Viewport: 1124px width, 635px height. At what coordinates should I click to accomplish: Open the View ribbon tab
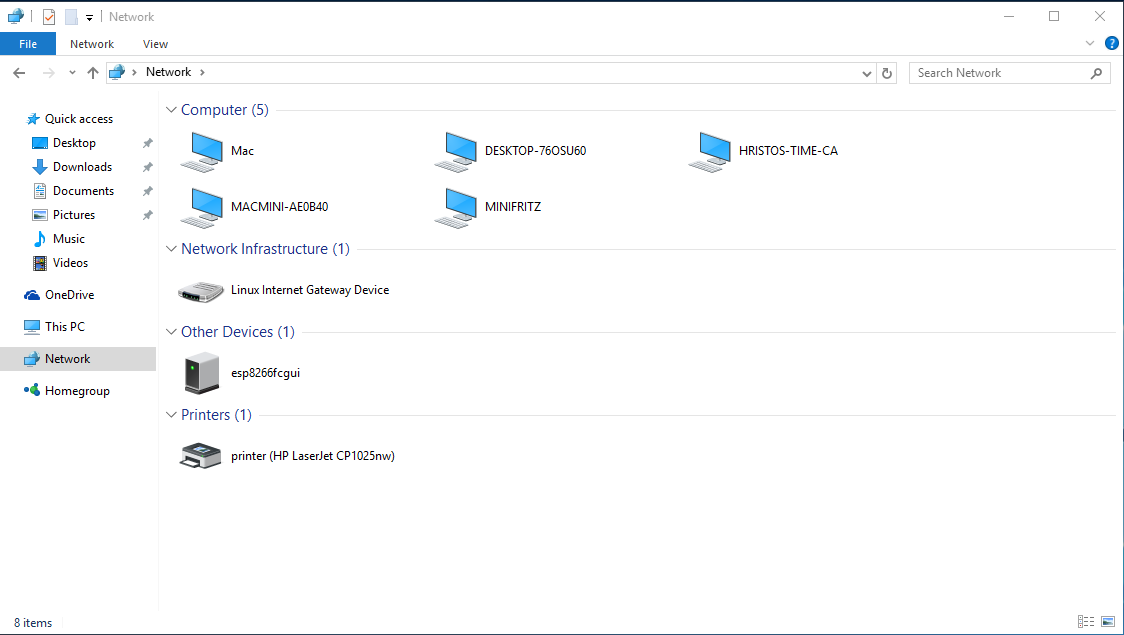(155, 44)
